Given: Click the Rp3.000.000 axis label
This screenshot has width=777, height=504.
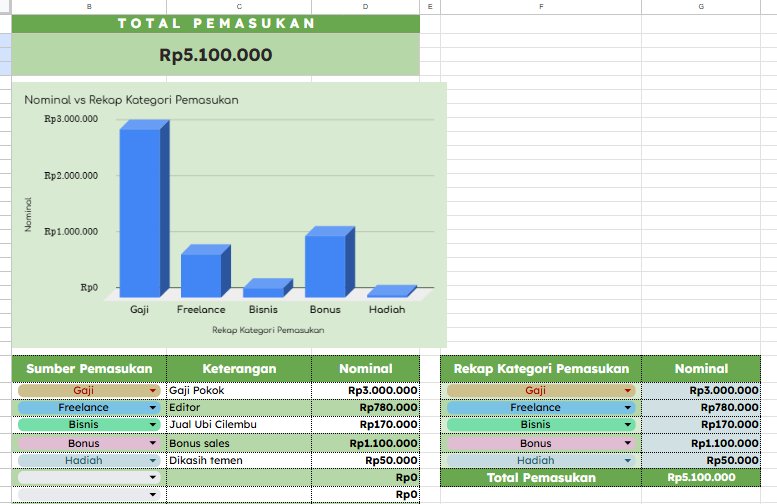Looking at the screenshot, I should pos(71,119).
